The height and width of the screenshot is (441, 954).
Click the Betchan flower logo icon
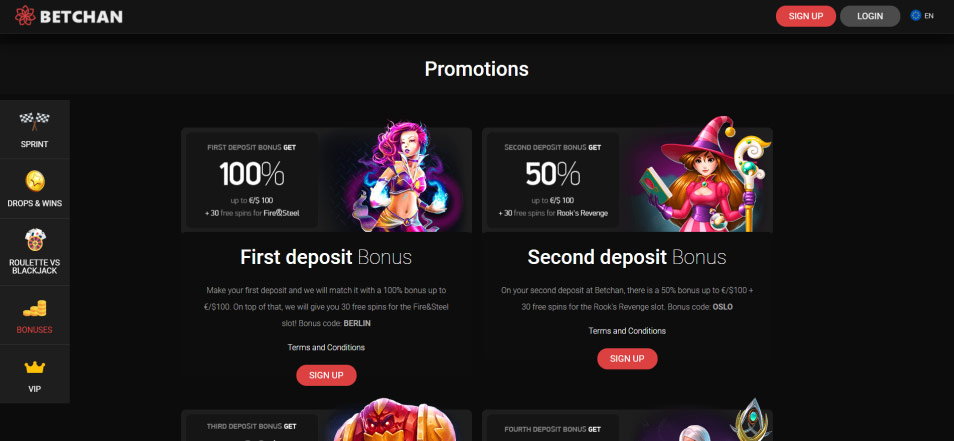25,16
